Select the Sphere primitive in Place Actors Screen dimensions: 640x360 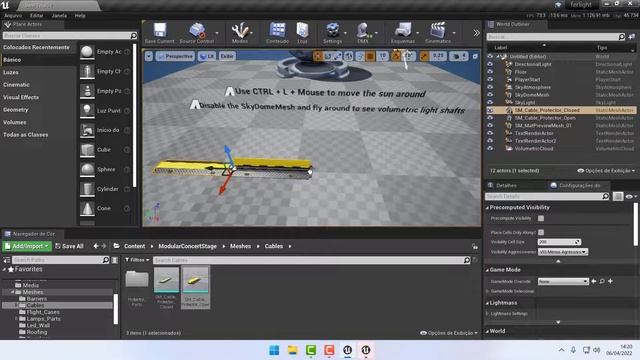[x=105, y=169]
